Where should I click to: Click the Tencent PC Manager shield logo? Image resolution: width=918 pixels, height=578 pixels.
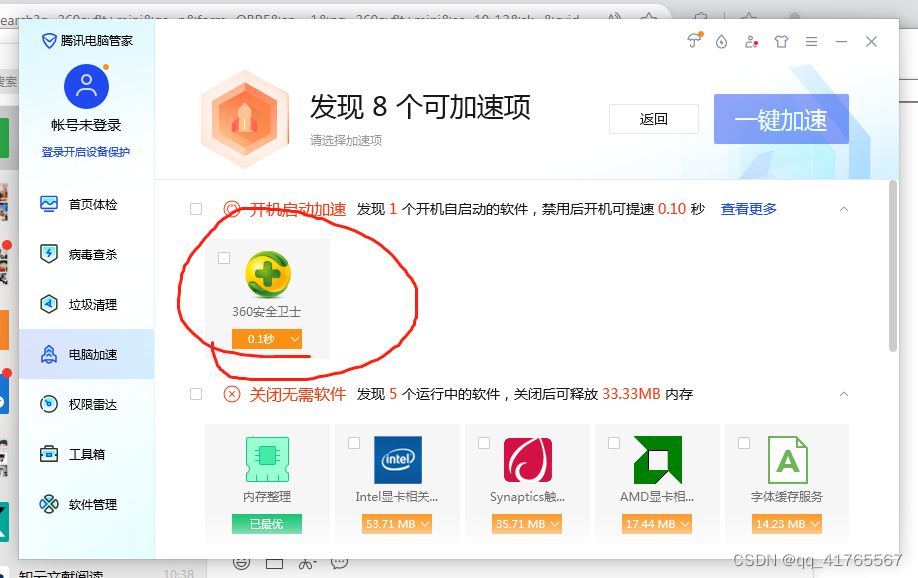coord(49,40)
